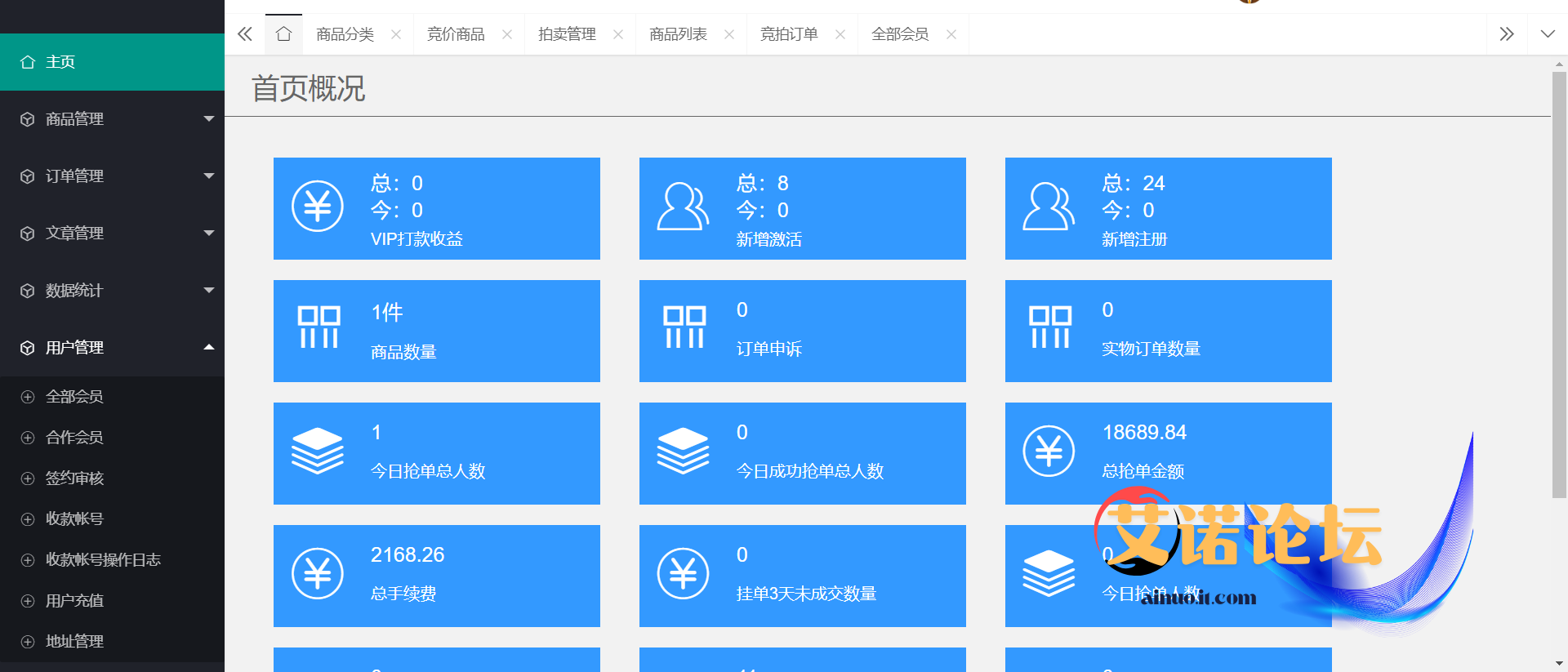The height and width of the screenshot is (672, 1568).
Task: Click the cube icon next to 商品管理
Action: click(28, 119)
